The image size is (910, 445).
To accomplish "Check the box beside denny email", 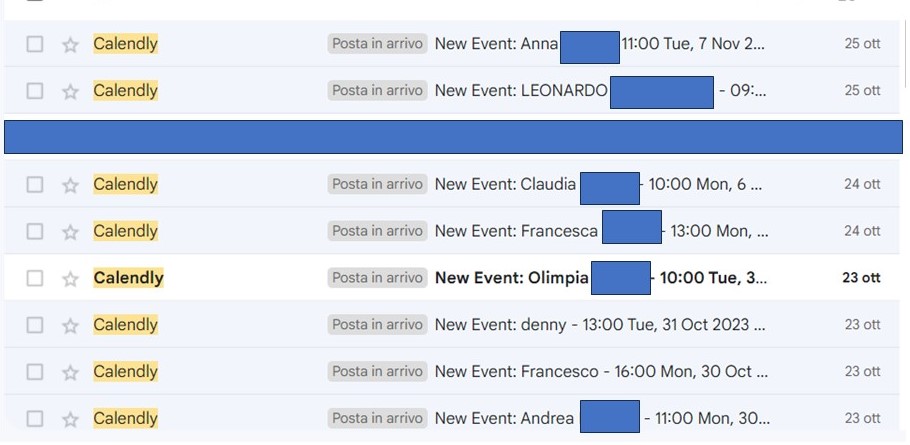I will point(35,325).
